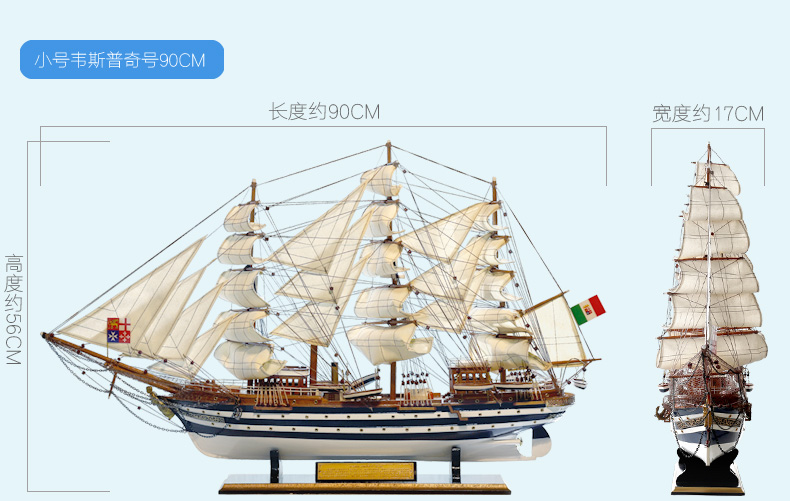Click the 宽度约17CM width label
The height and width of the screenshot is (501, 790).
(x=708, y=113)
